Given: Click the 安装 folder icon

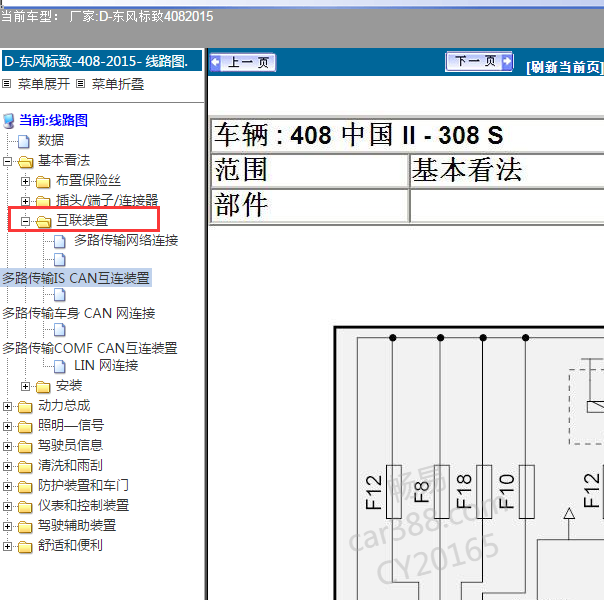Looking at the screenshot, I should click(43, 386).
